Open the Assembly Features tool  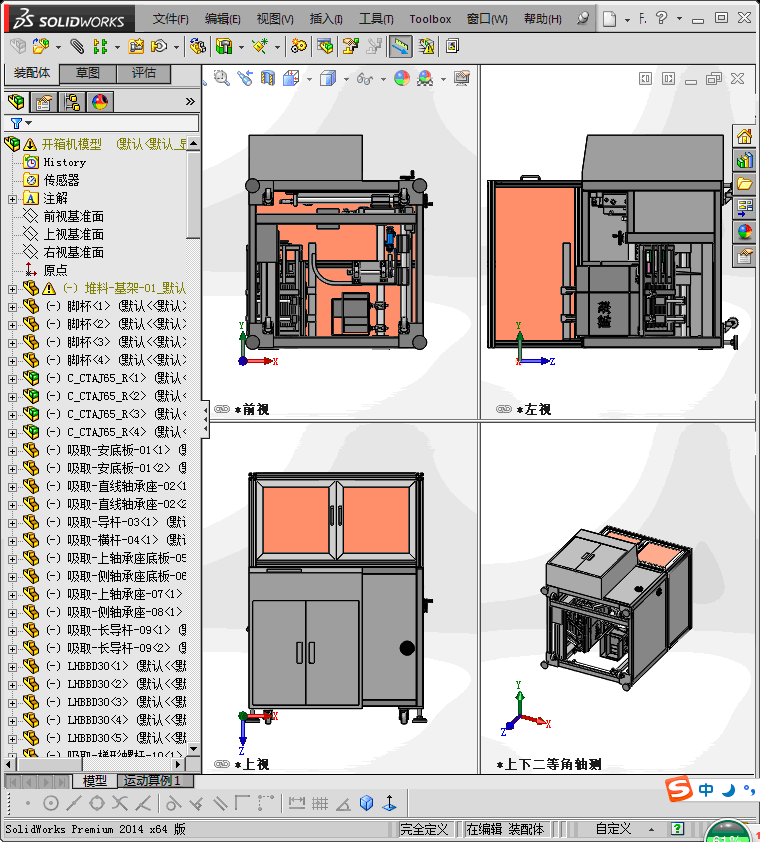point(224,47)
